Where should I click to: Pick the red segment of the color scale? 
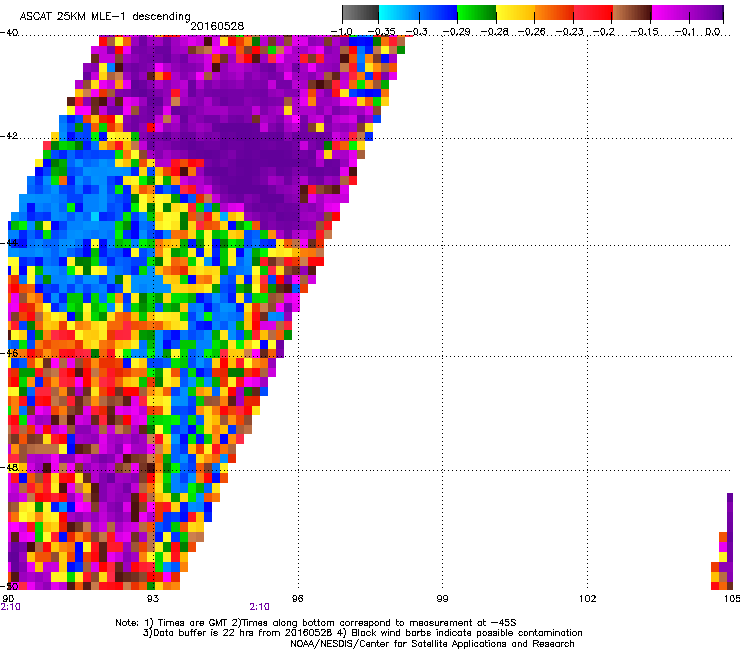(x=593, y=13)
